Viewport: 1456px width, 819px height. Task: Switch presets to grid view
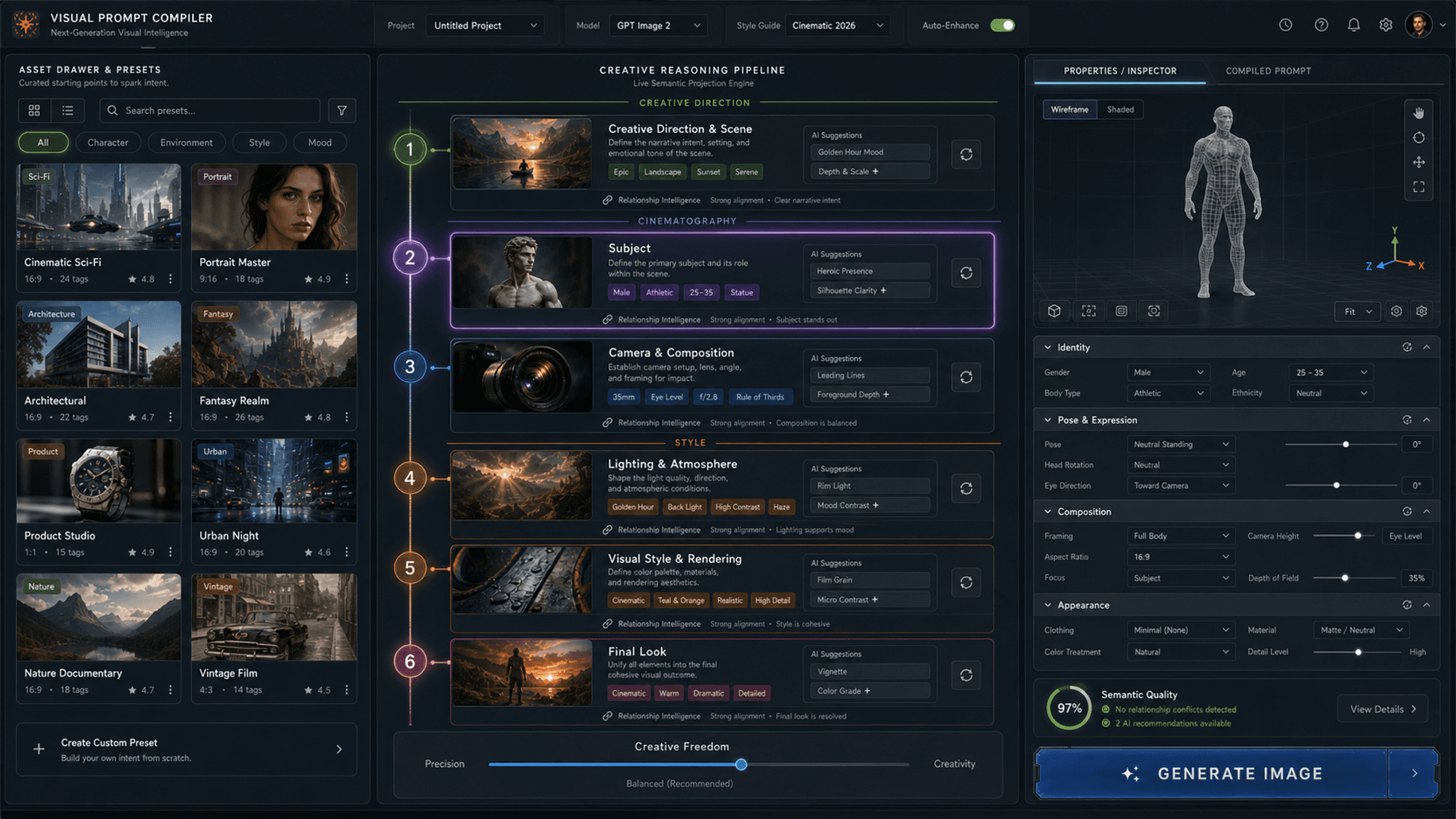click(x=34, y=110)
